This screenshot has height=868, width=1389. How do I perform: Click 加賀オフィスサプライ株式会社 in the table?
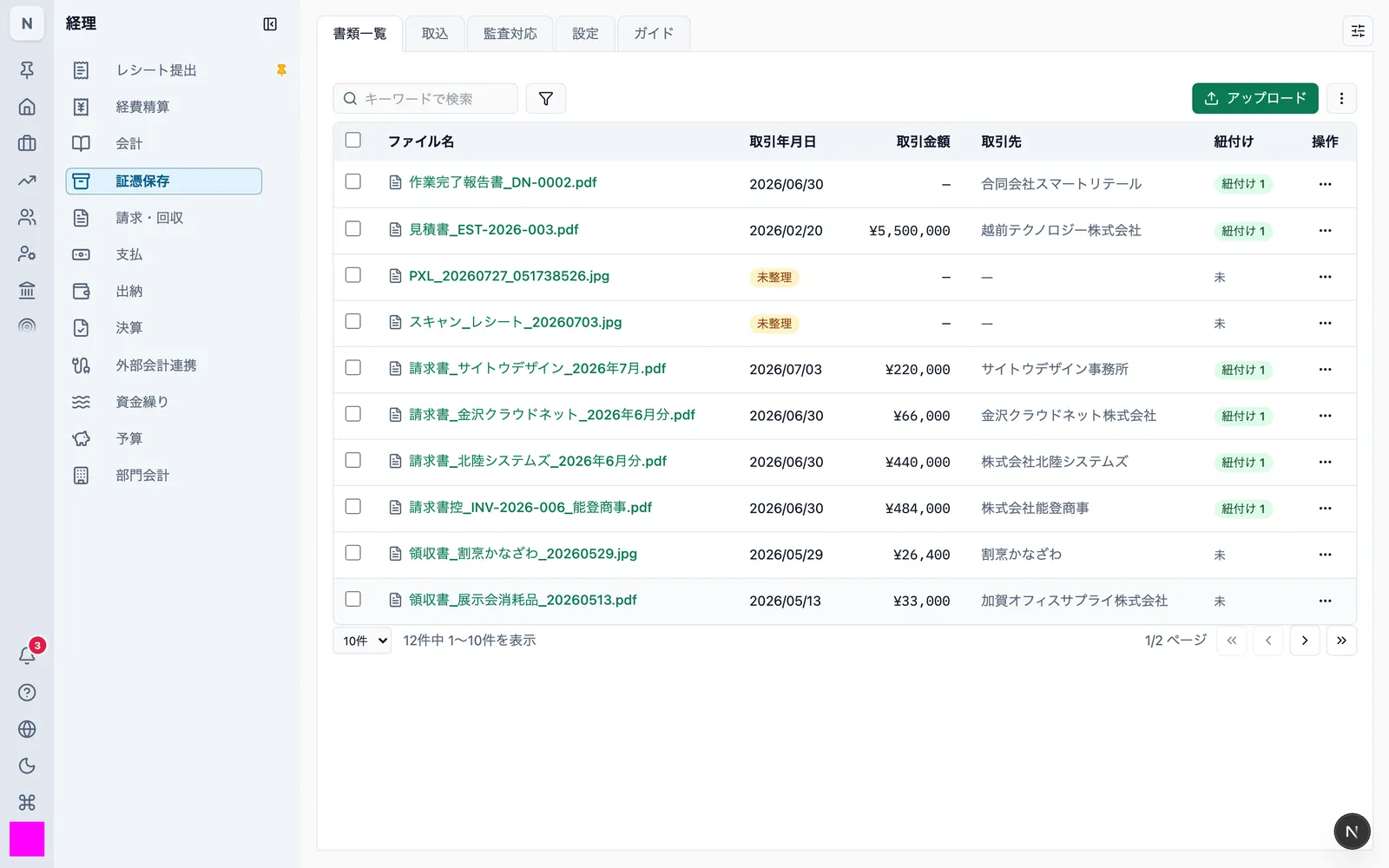coord(1074,601)
